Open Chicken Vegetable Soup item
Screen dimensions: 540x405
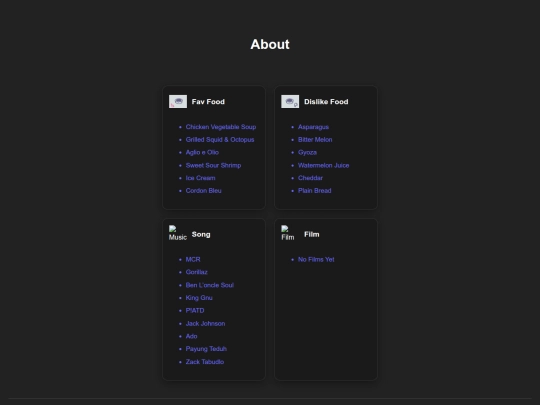coord(221,127)
